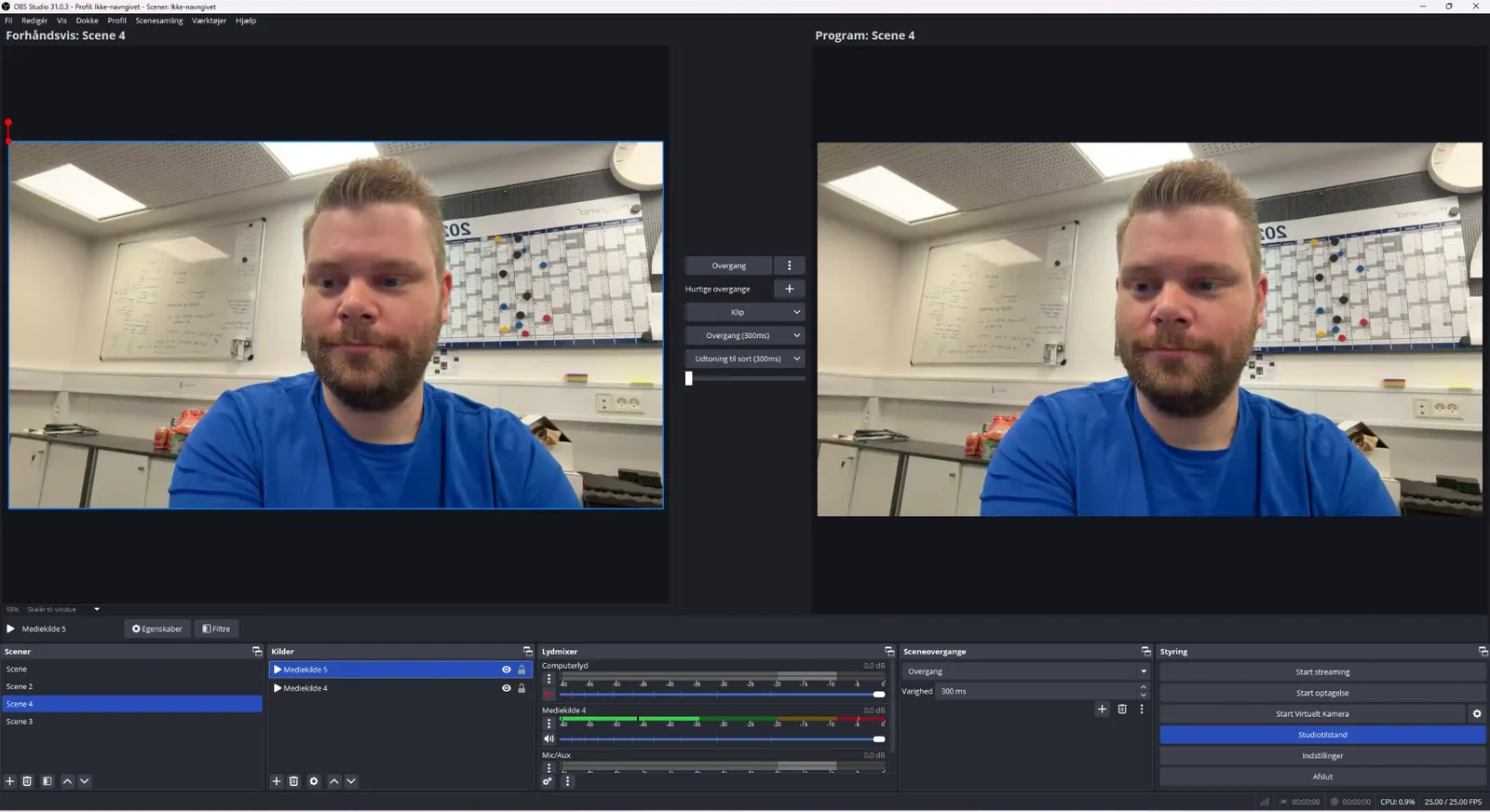Click the Start optagelse button
1490x812 pixels.
coord(1322,693)
